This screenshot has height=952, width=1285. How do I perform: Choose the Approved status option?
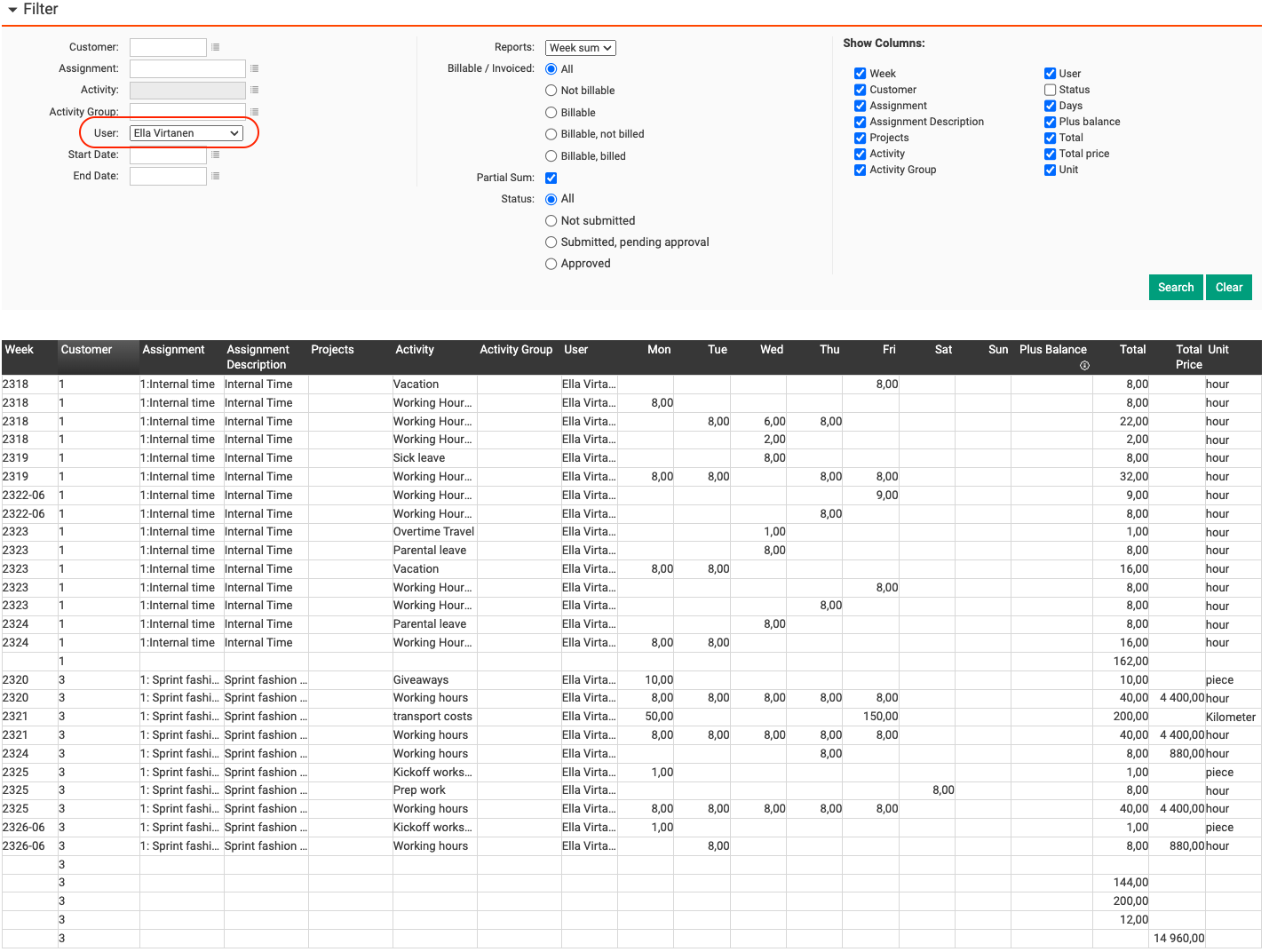pyautogui.click(x=551, y=264)
